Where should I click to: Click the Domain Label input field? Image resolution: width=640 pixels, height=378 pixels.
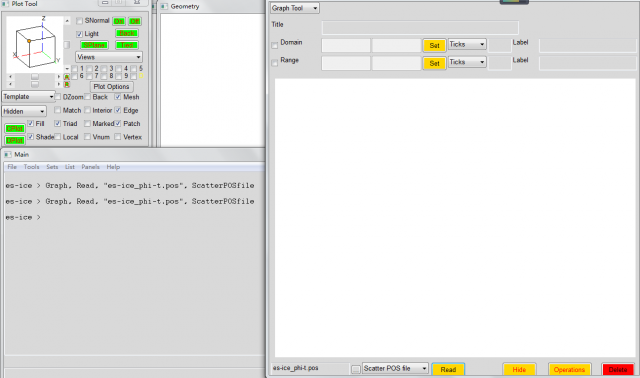click(588, 45)
